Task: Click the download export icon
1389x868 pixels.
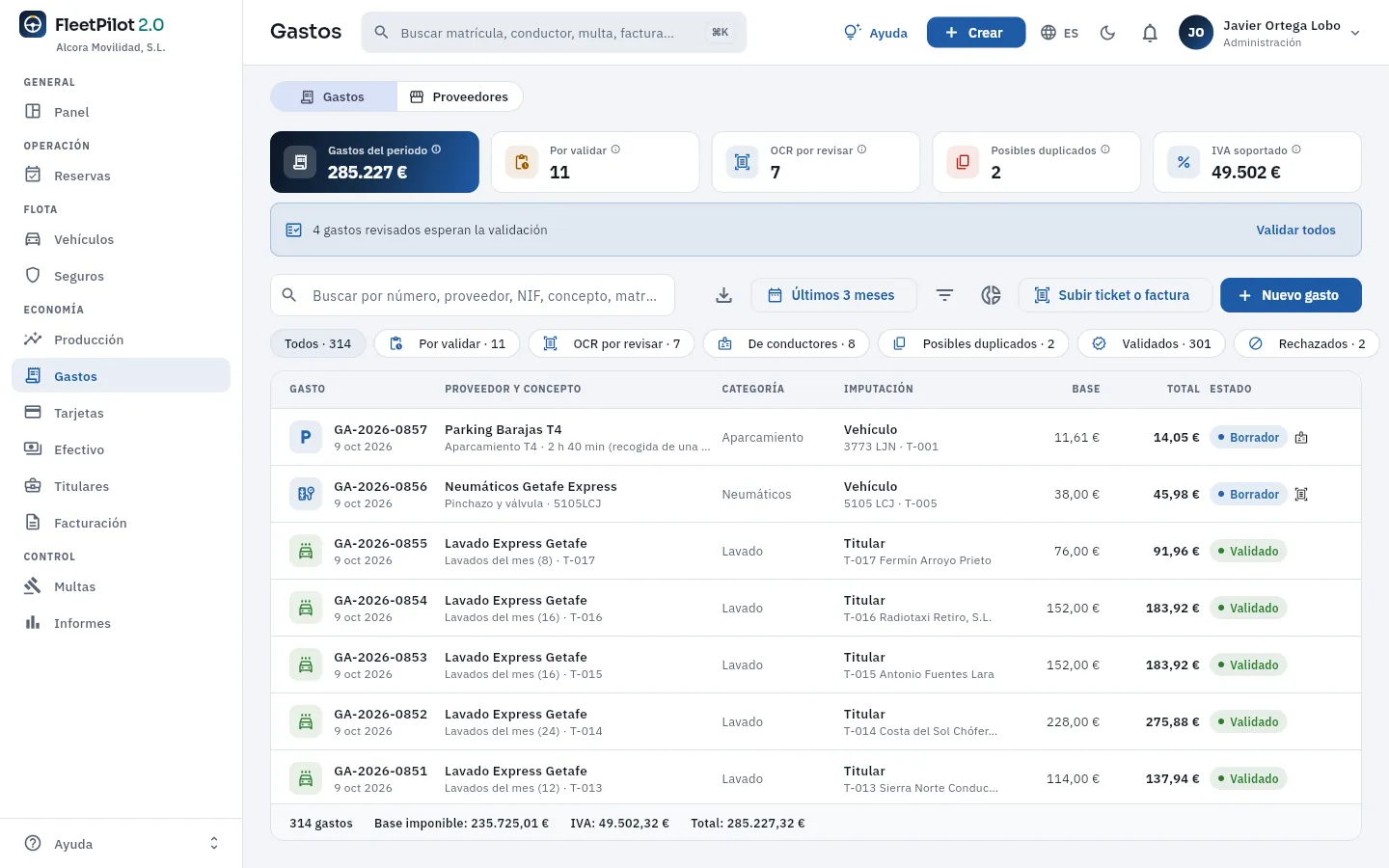Action: [723, 295]
